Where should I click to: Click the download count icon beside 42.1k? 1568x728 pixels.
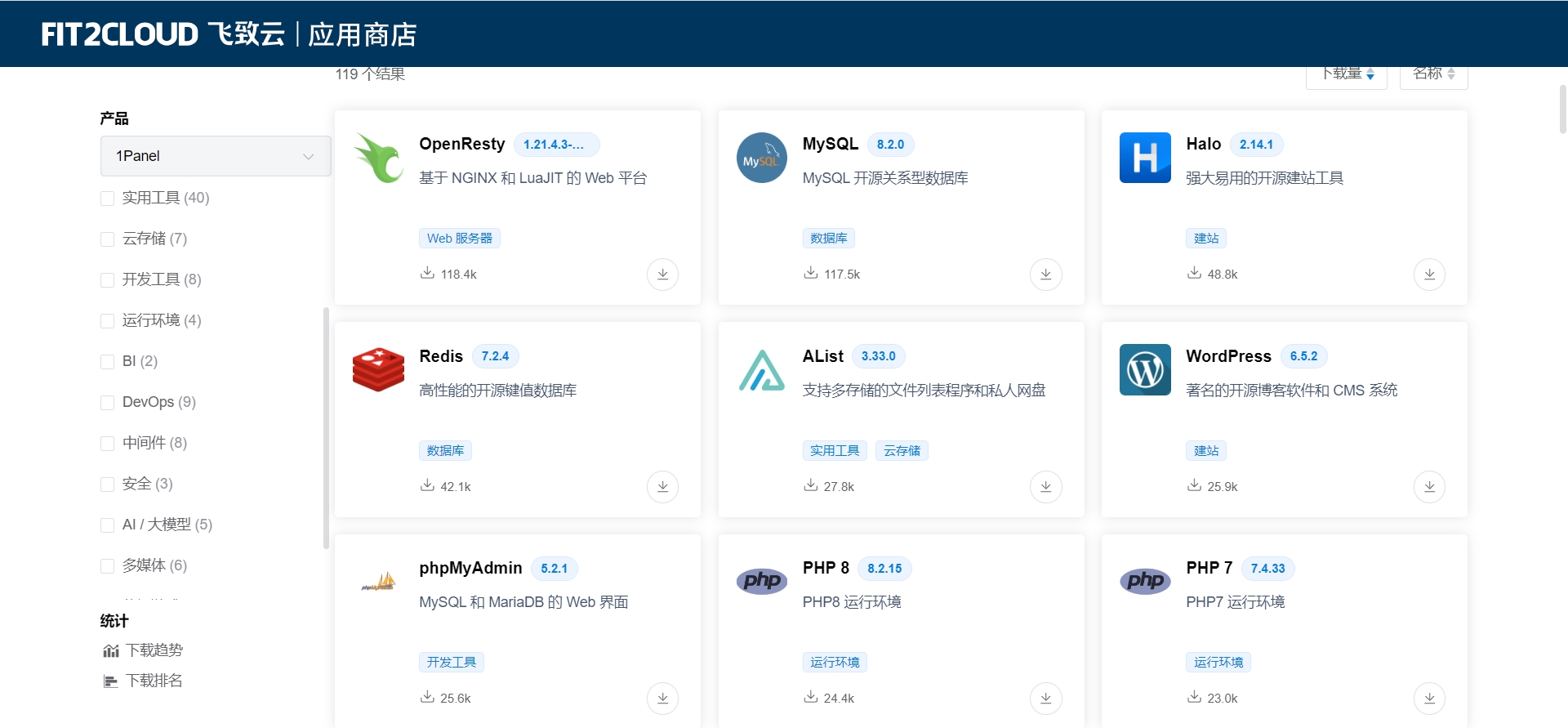pyautogui.click(x=427, y=485)
